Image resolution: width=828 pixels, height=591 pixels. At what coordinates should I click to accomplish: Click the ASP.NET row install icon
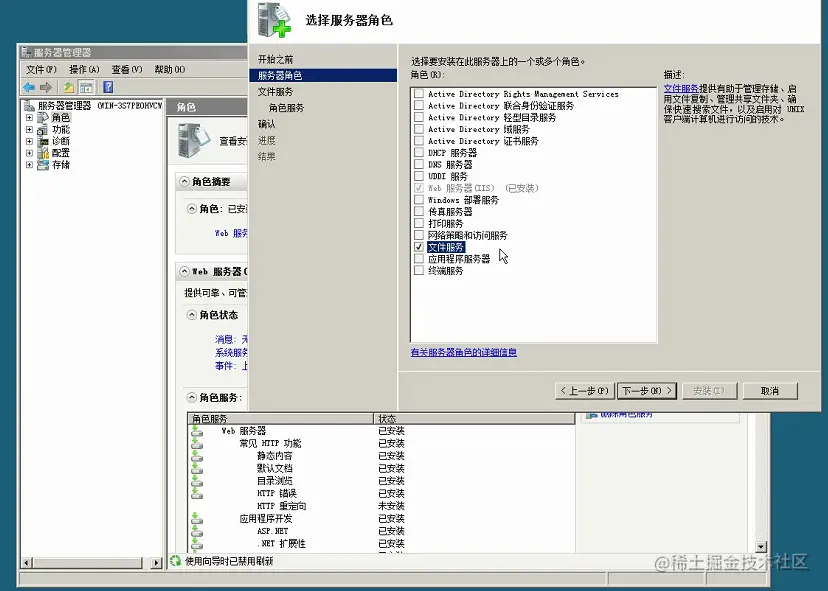coord(197,531)
